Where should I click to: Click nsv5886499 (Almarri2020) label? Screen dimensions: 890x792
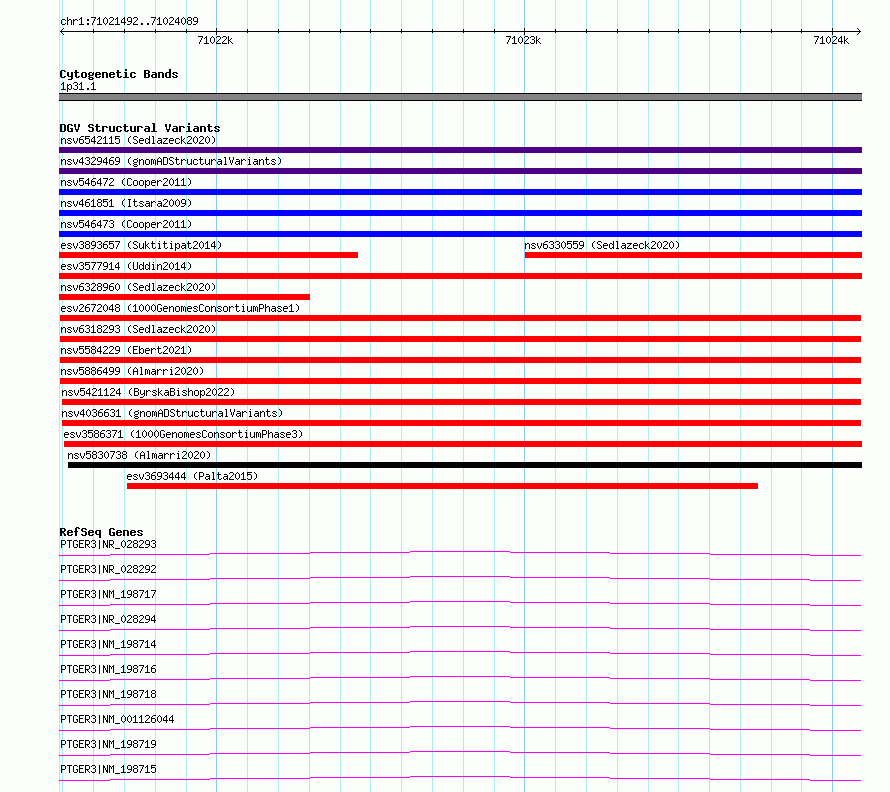pos(132,371)
